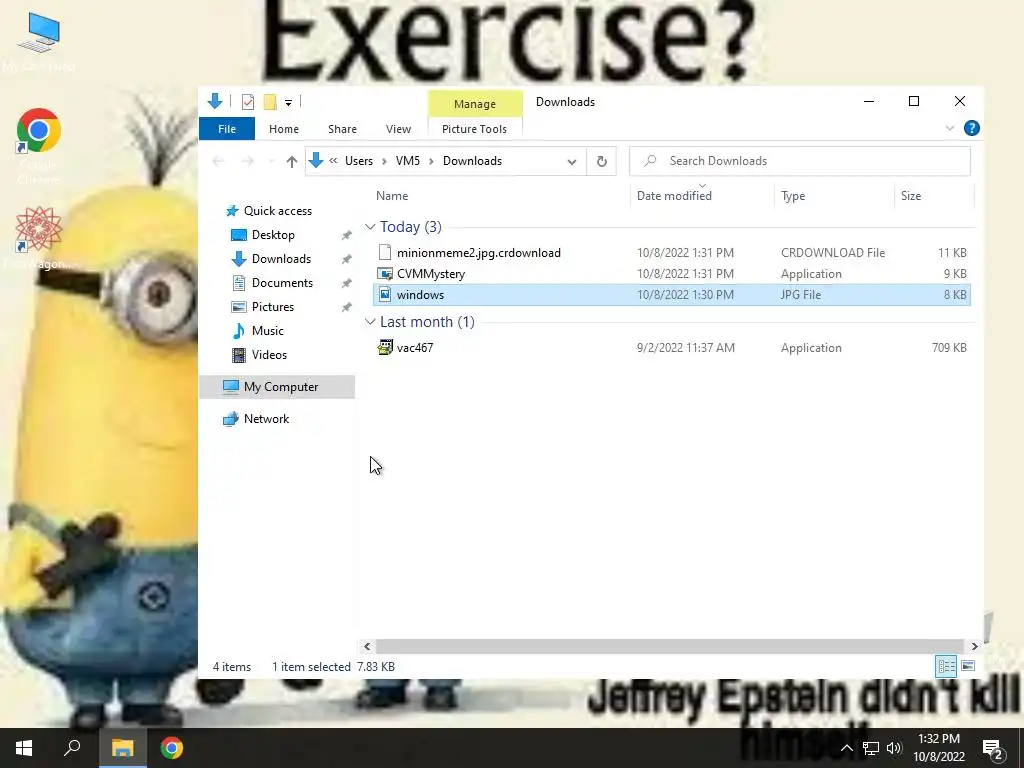The width and height of the screenshot is (1024, 768).
Task: Switch to Large thumbnails view button
Action: pyautogui.click(x=968, y=666)
